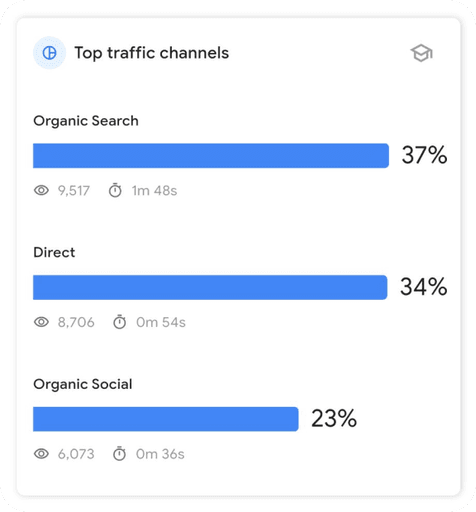Click the stopwatch icon next to 0m 36s
Viewport: 476px width, 512px height.
119,453
